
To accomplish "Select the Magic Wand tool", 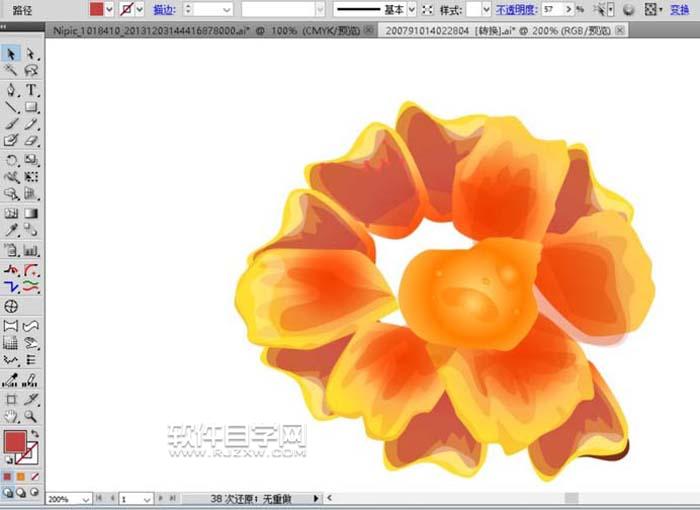I will pyautogui.click(x=11, y=72).
